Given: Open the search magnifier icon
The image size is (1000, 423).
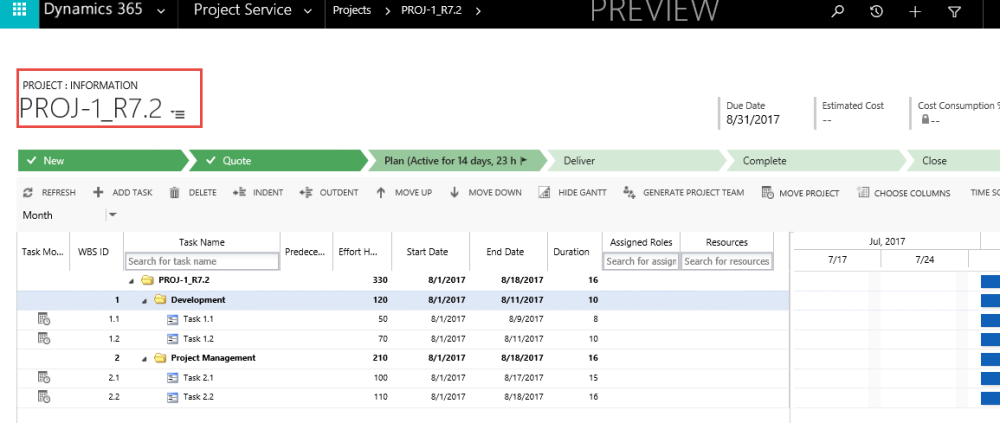Looking at the screenshot, I should pyautogui.click(x=838, y=11).
